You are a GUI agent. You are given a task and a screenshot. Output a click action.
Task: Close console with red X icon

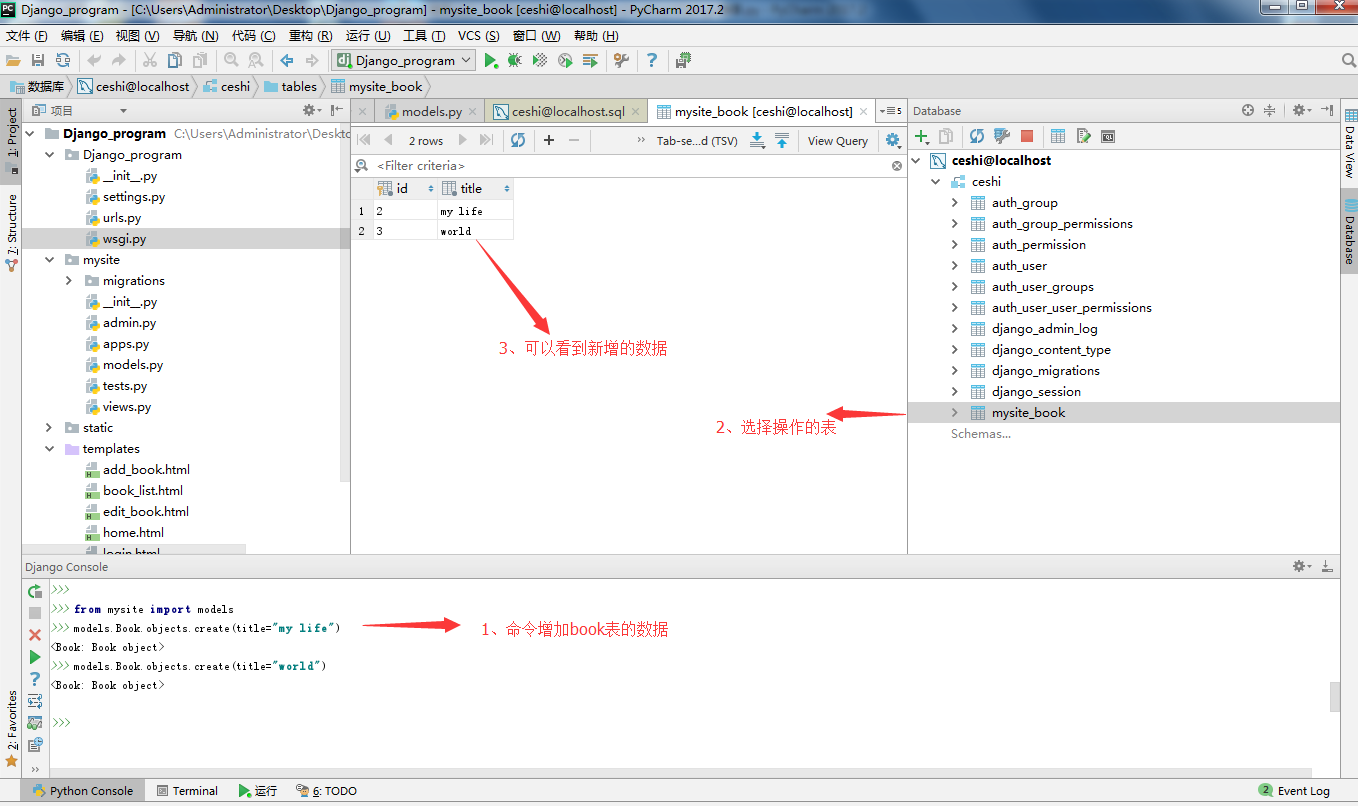pyautogui.click(x=35, y=635)
